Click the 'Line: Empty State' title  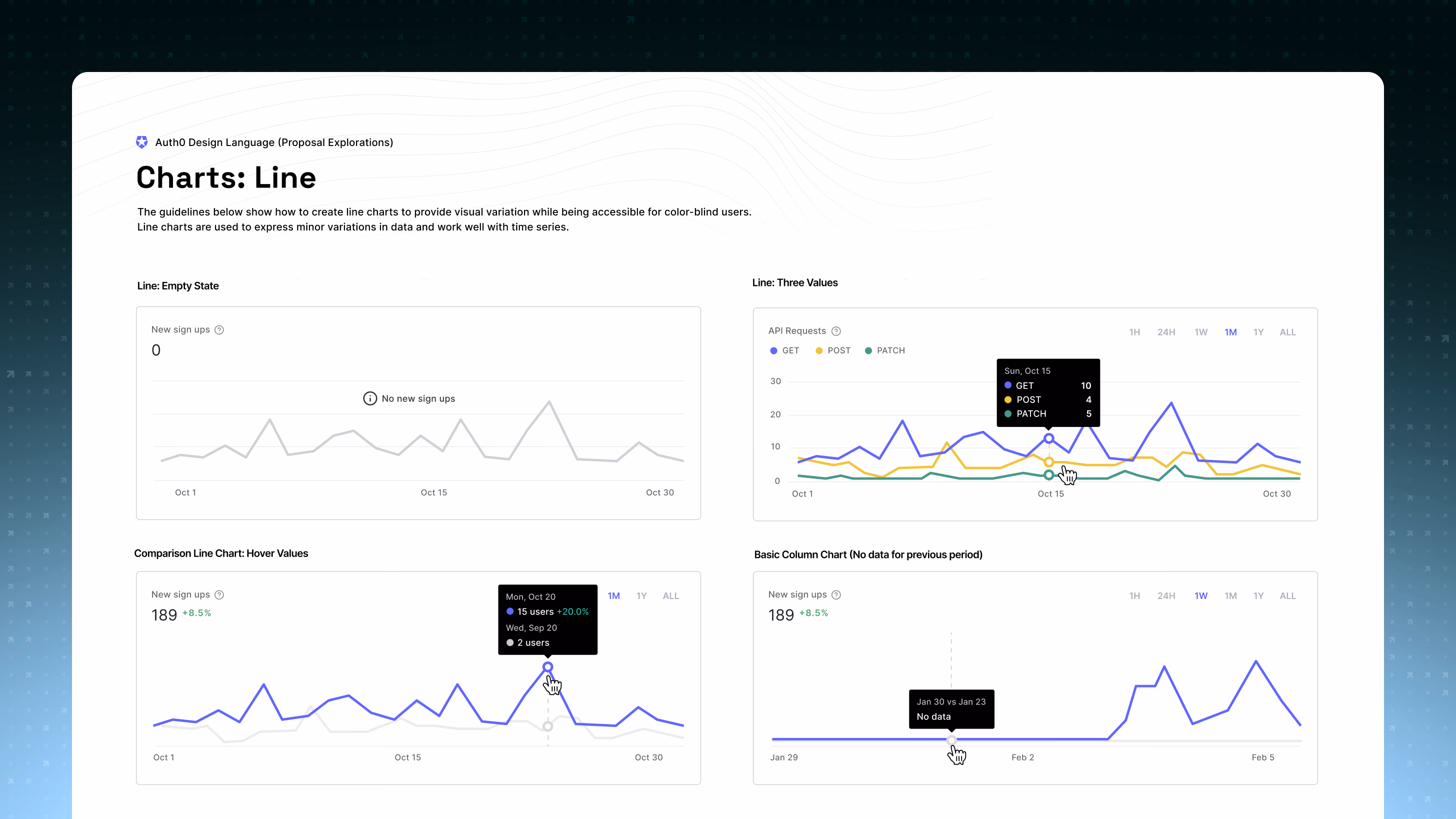point(177,286)
